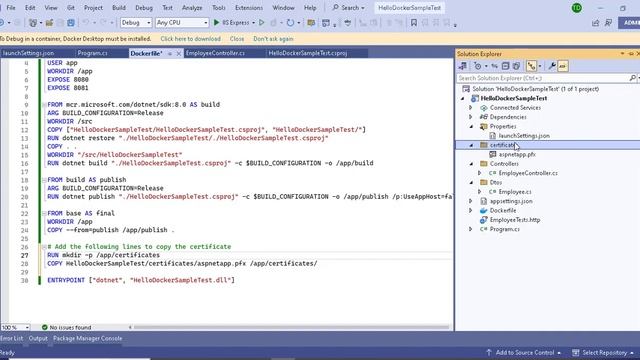Switch to the launchSettings.json editor tab
This screenshot has width=640, height=360.
tap(28, 53)
